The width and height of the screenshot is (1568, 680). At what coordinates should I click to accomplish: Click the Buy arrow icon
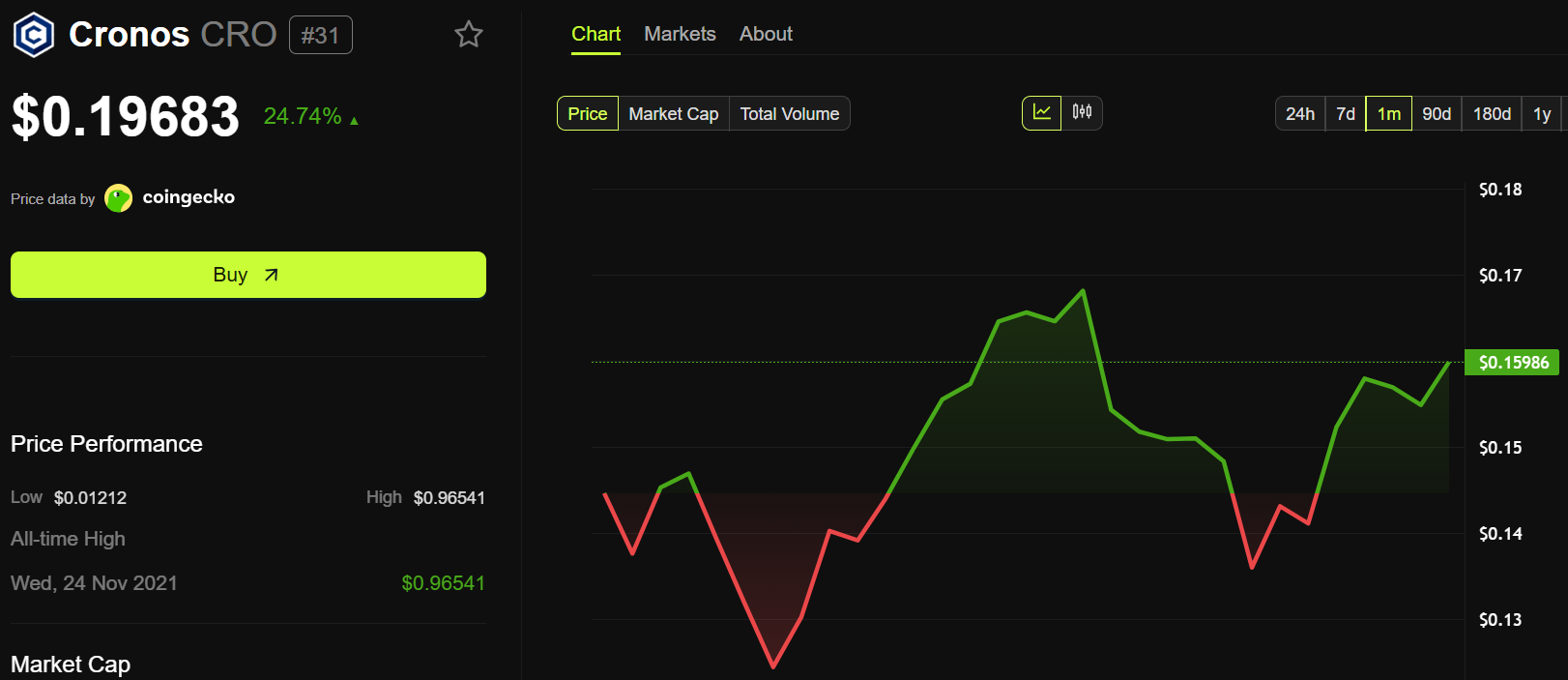(x=271, y=274)
